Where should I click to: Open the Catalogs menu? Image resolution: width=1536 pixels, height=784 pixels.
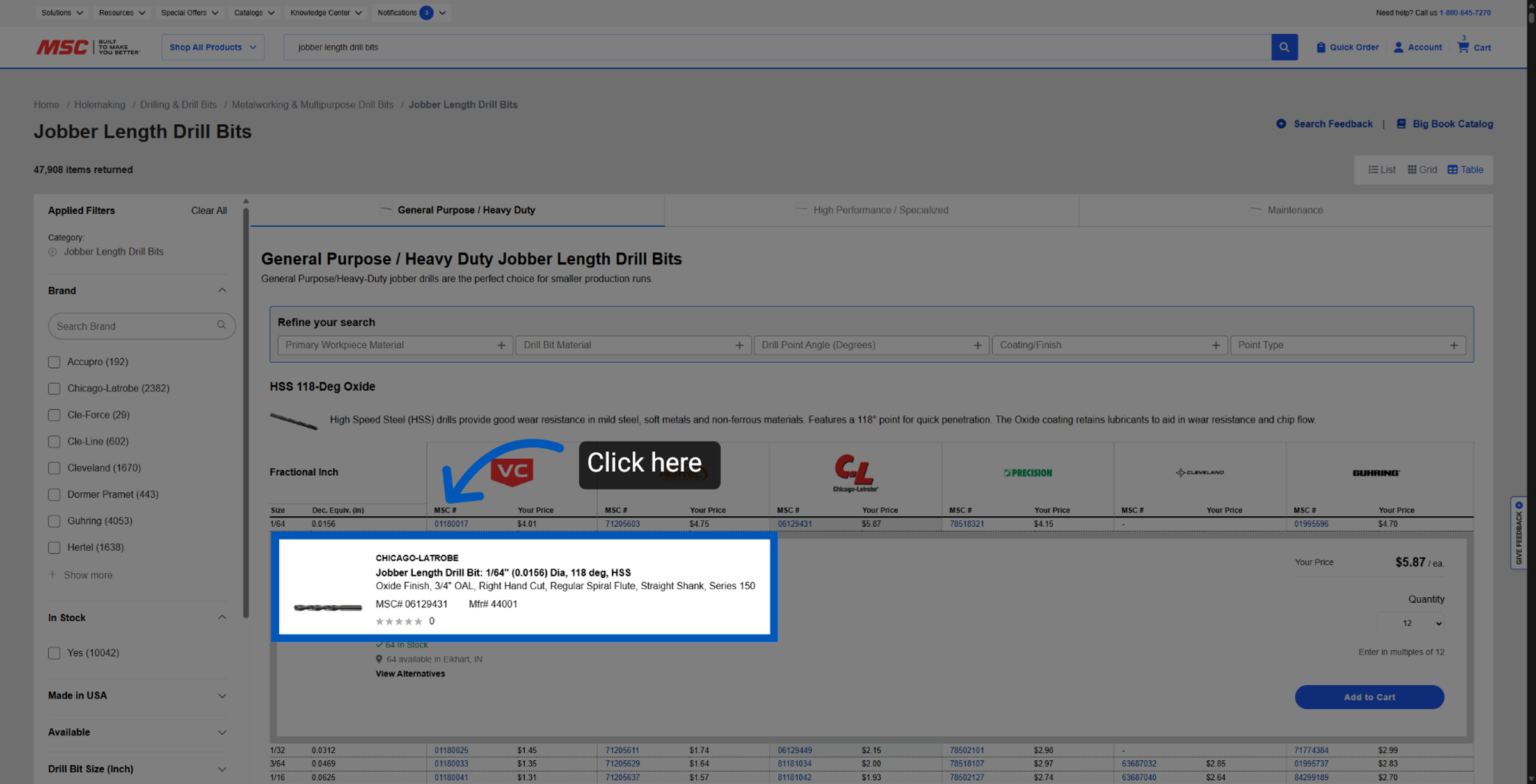(254, 13)
